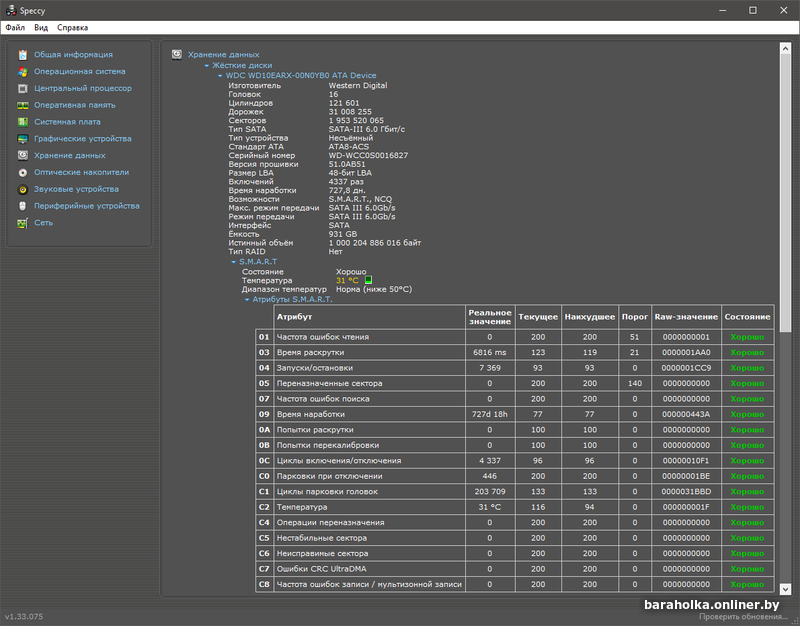Click the Периферийные устройства mouse icon
This screenshot has height=626, width=800.
(22, 206)
